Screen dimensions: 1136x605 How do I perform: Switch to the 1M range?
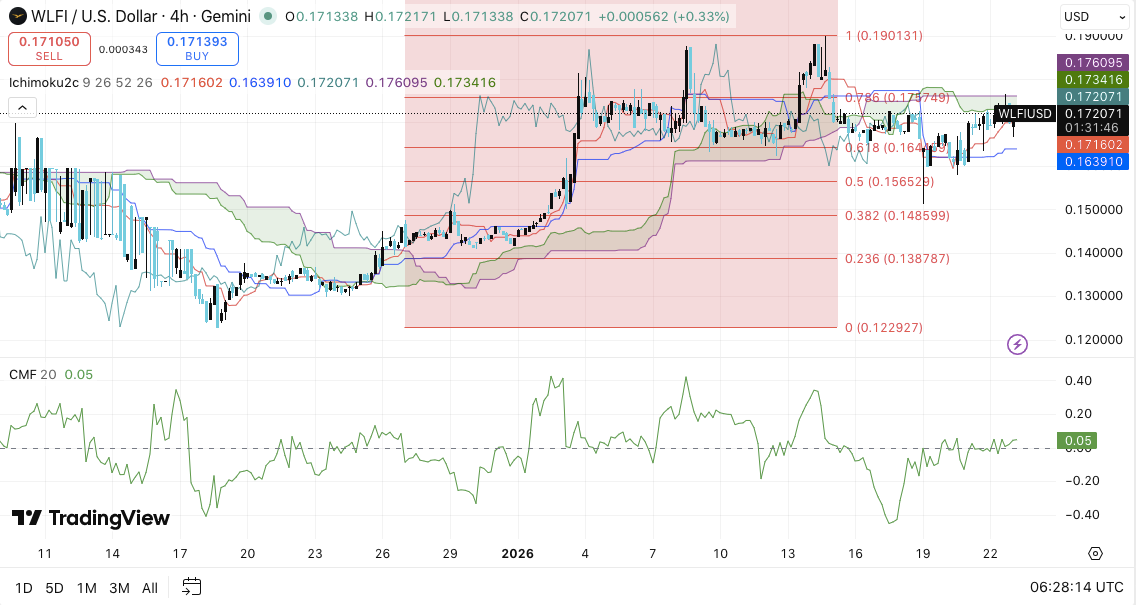[86, 588]
